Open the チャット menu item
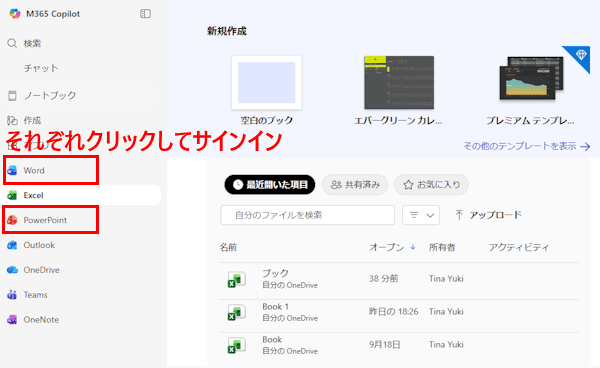The image size is (600, 368). click(x=41, y=68)
